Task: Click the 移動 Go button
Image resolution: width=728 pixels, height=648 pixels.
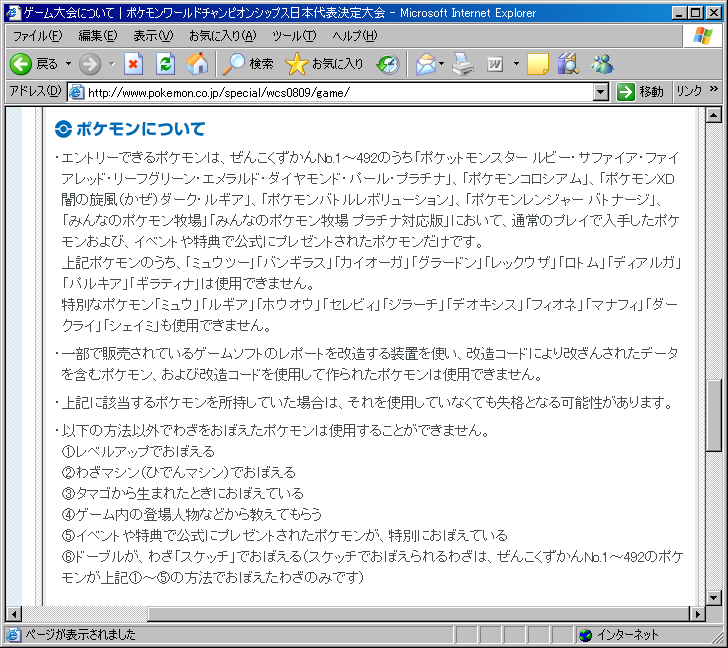Action: tap(640, 92)
